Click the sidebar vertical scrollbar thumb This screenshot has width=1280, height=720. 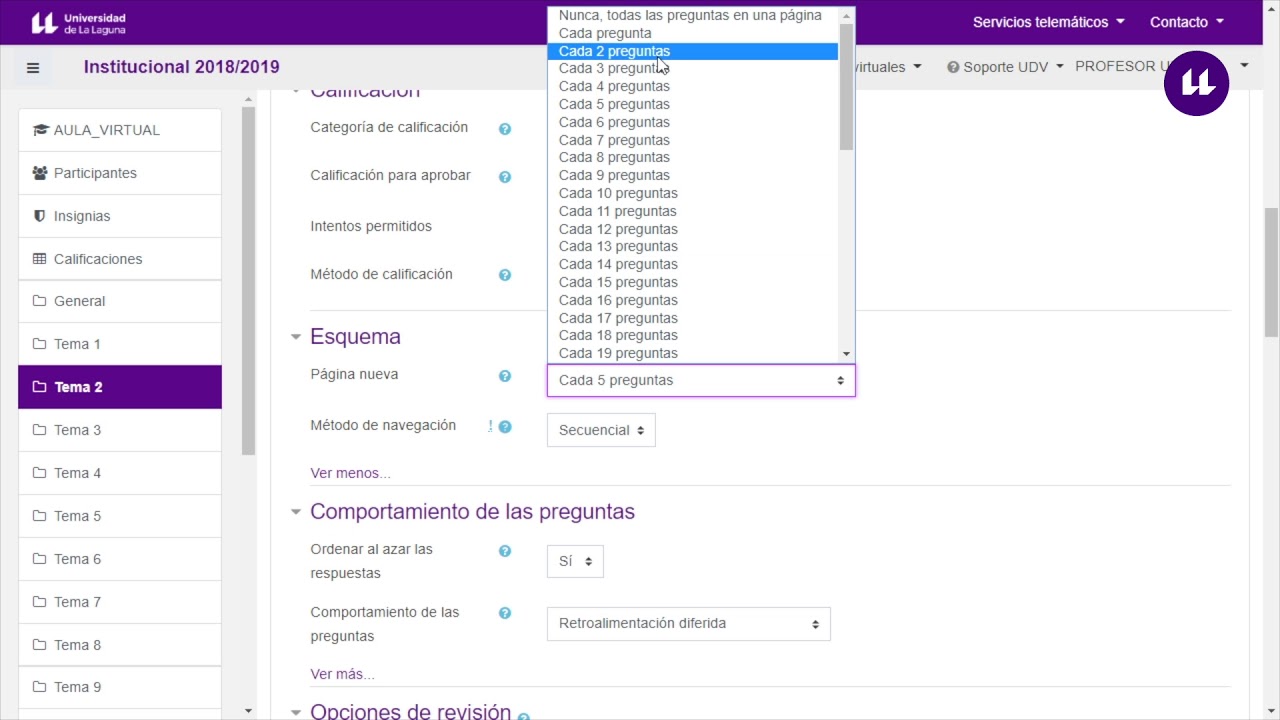point(249,280)
